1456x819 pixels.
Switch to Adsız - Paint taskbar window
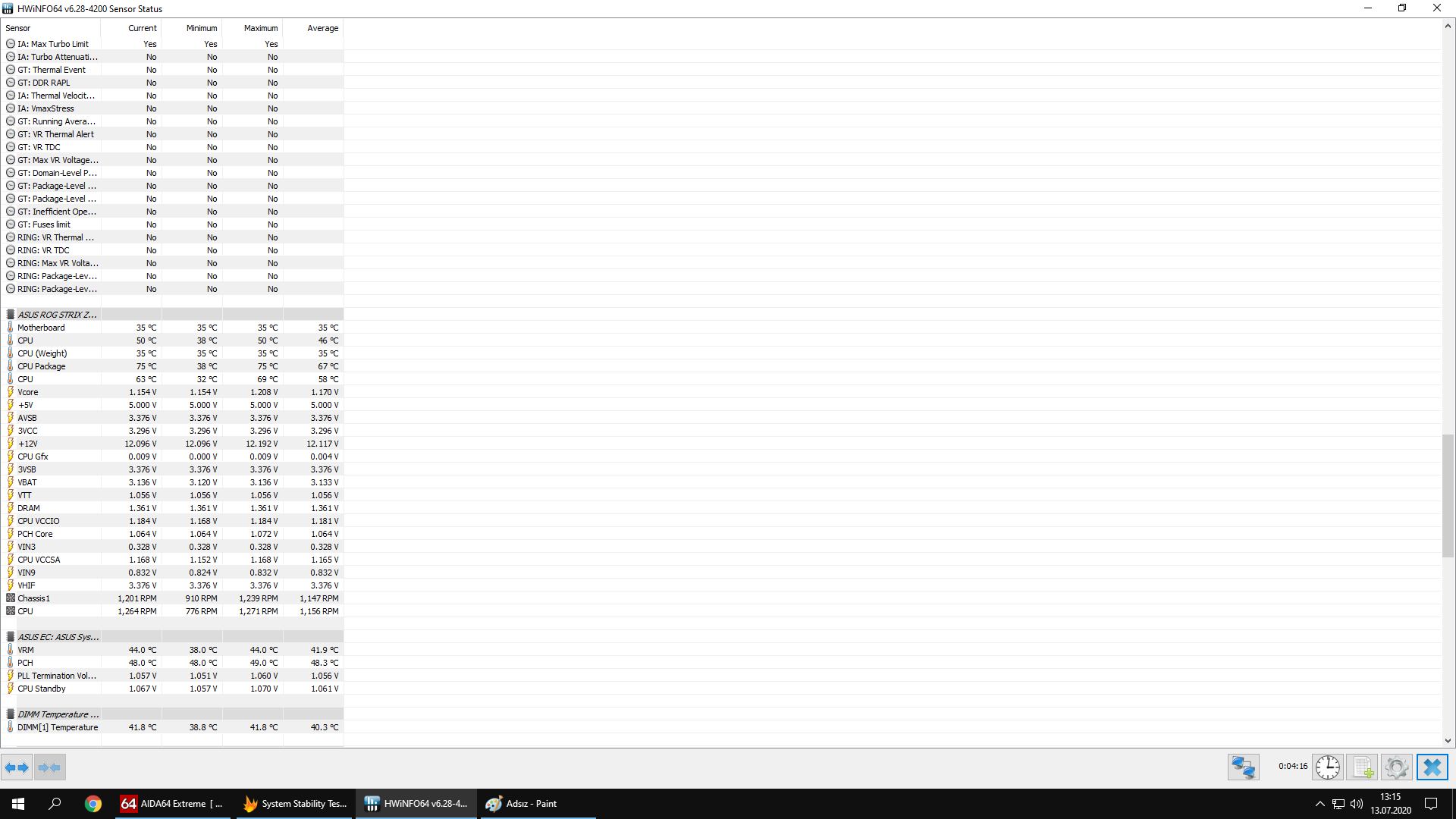click(x=538, y=804)
